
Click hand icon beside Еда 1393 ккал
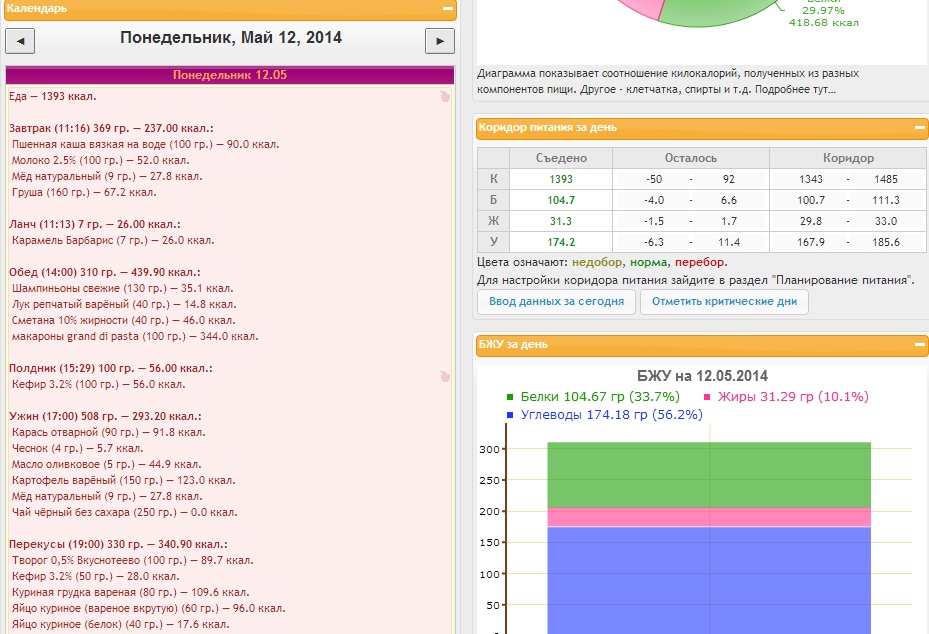(x=445, y=97)
